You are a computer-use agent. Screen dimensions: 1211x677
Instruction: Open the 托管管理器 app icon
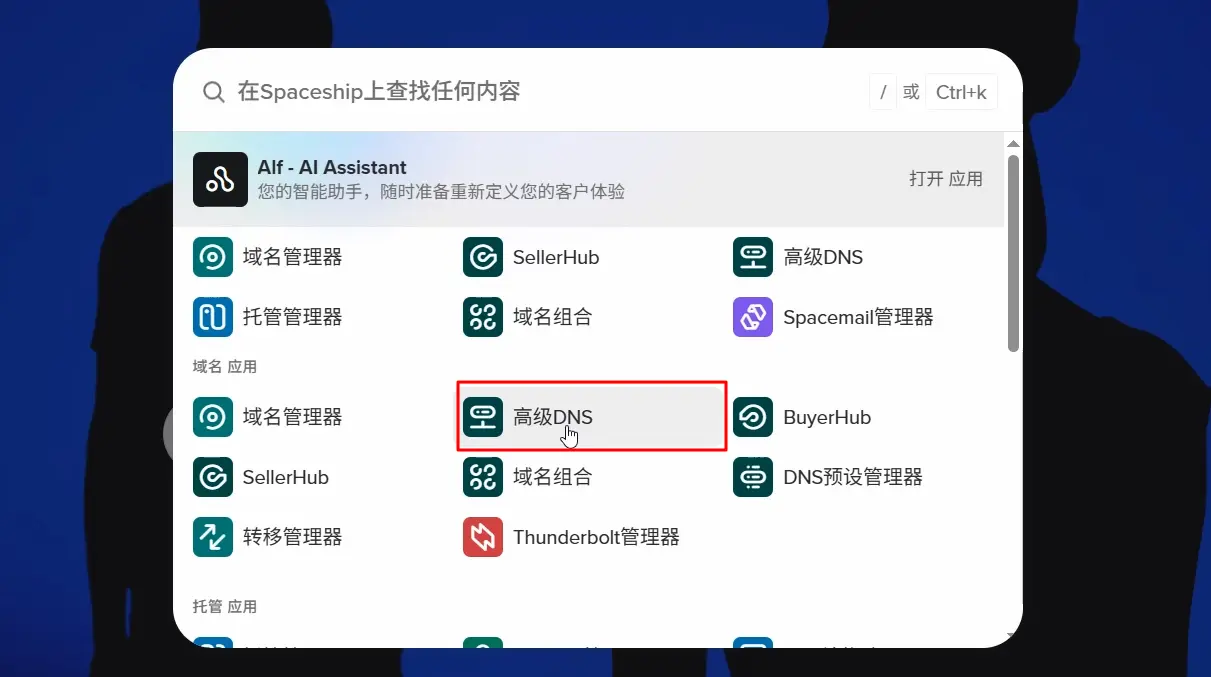[x=212, y=317]
